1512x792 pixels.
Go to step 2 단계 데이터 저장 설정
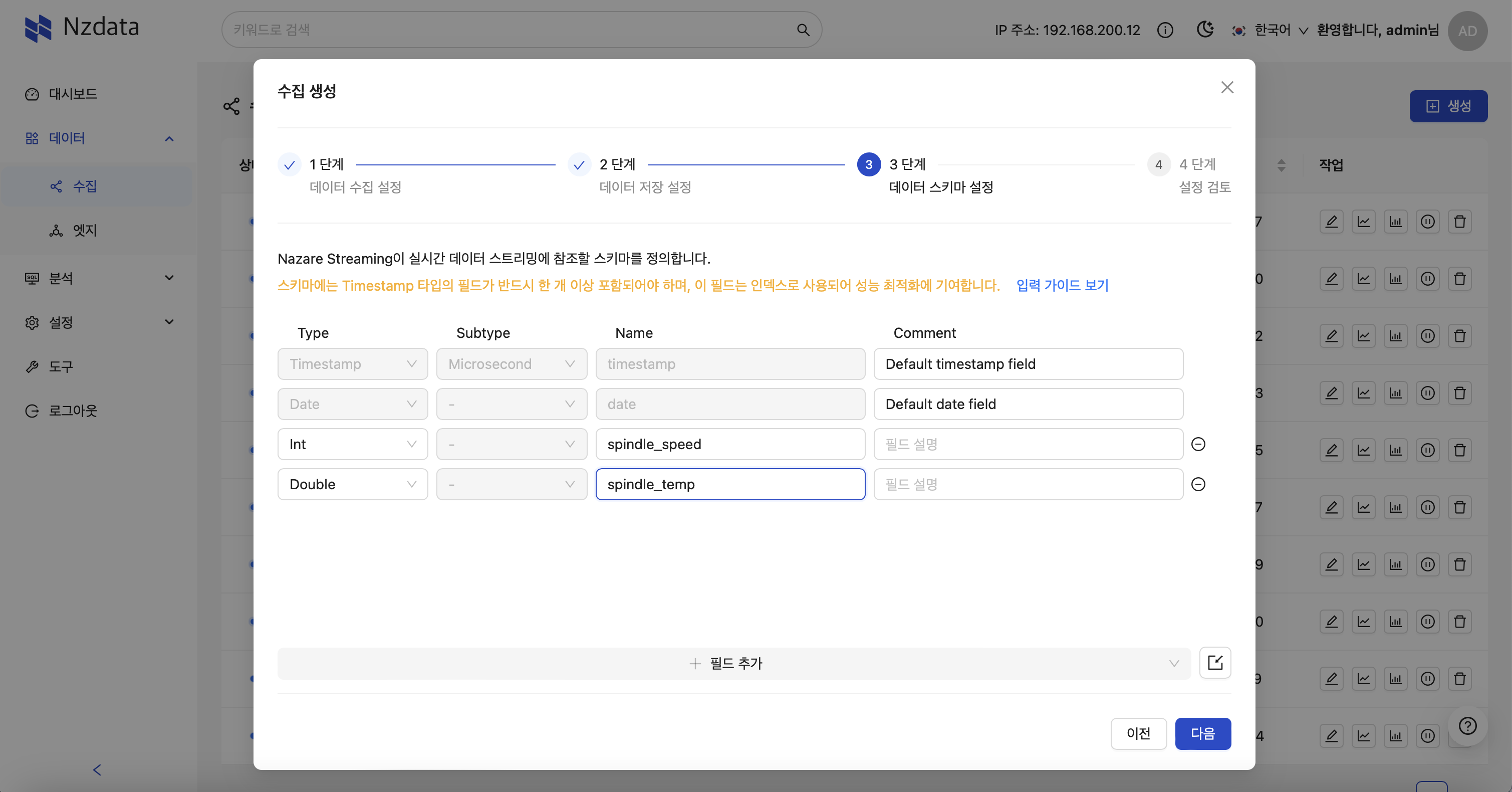pos(630,175)
